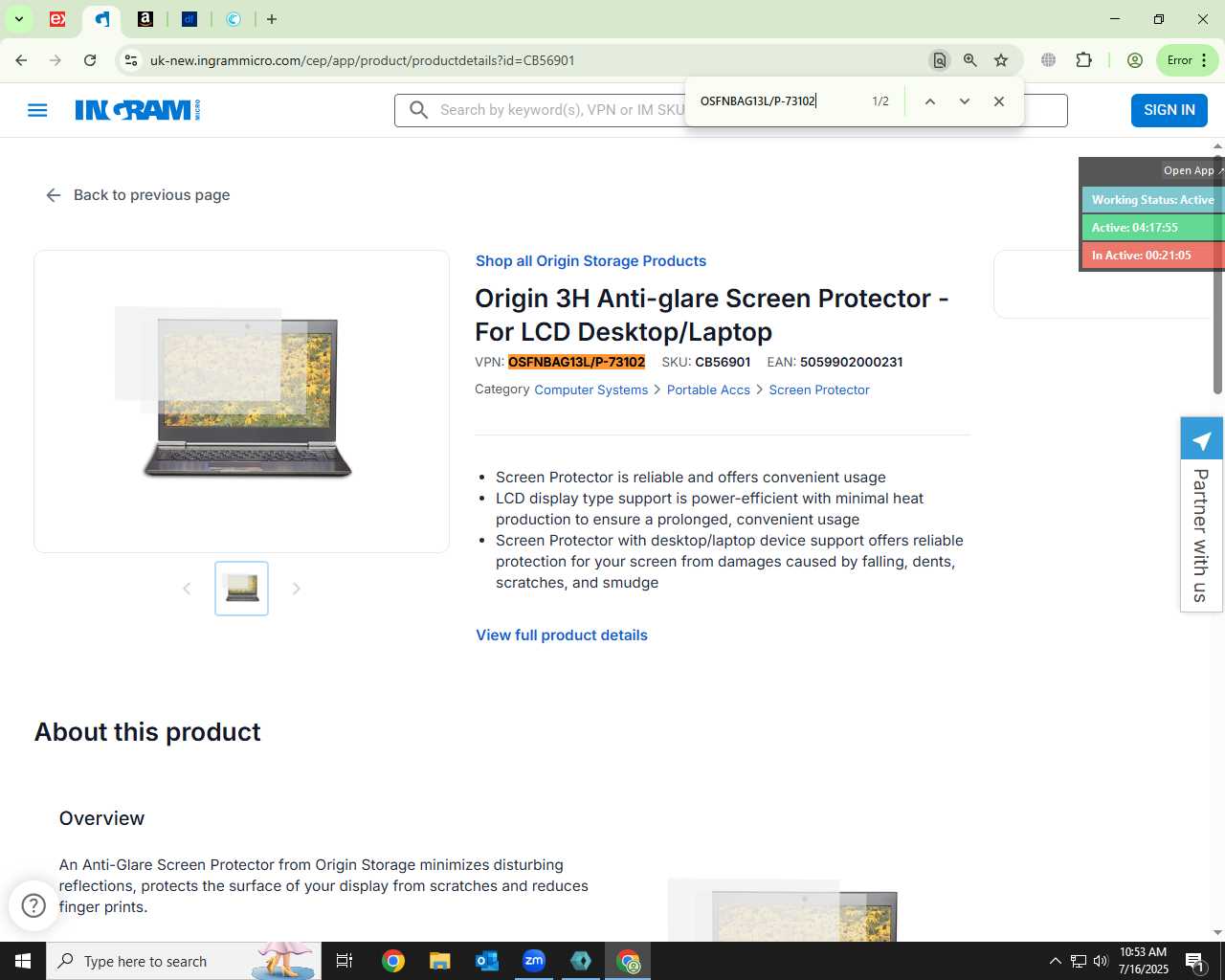Open the browser extensions puzzle icon
Image resolution: width=1225 pixels, height=980 pixels.
point(1083,60)
